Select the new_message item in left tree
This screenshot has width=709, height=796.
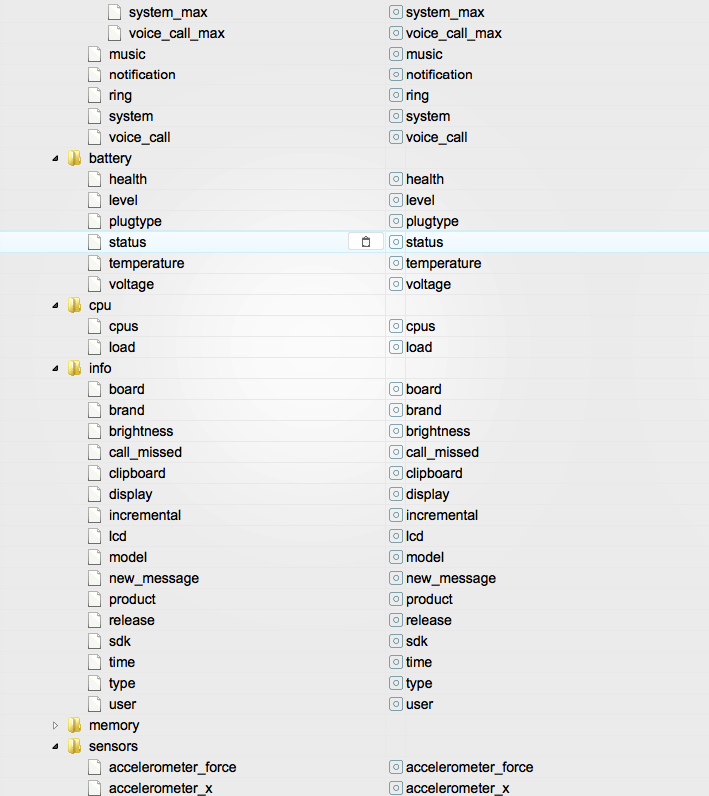click(x=154, y=579)
